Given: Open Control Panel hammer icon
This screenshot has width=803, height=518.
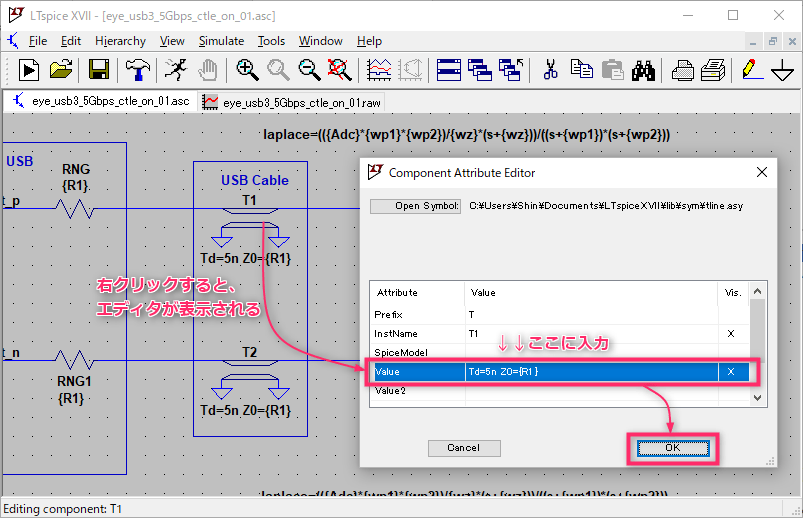Looking at the screenshot, I should [x=137, y=70].
